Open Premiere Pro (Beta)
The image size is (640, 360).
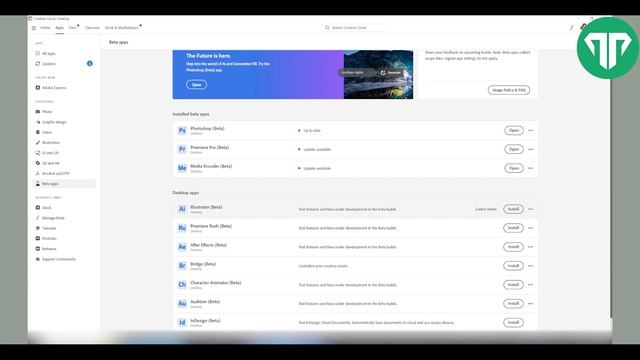(514, 149)
